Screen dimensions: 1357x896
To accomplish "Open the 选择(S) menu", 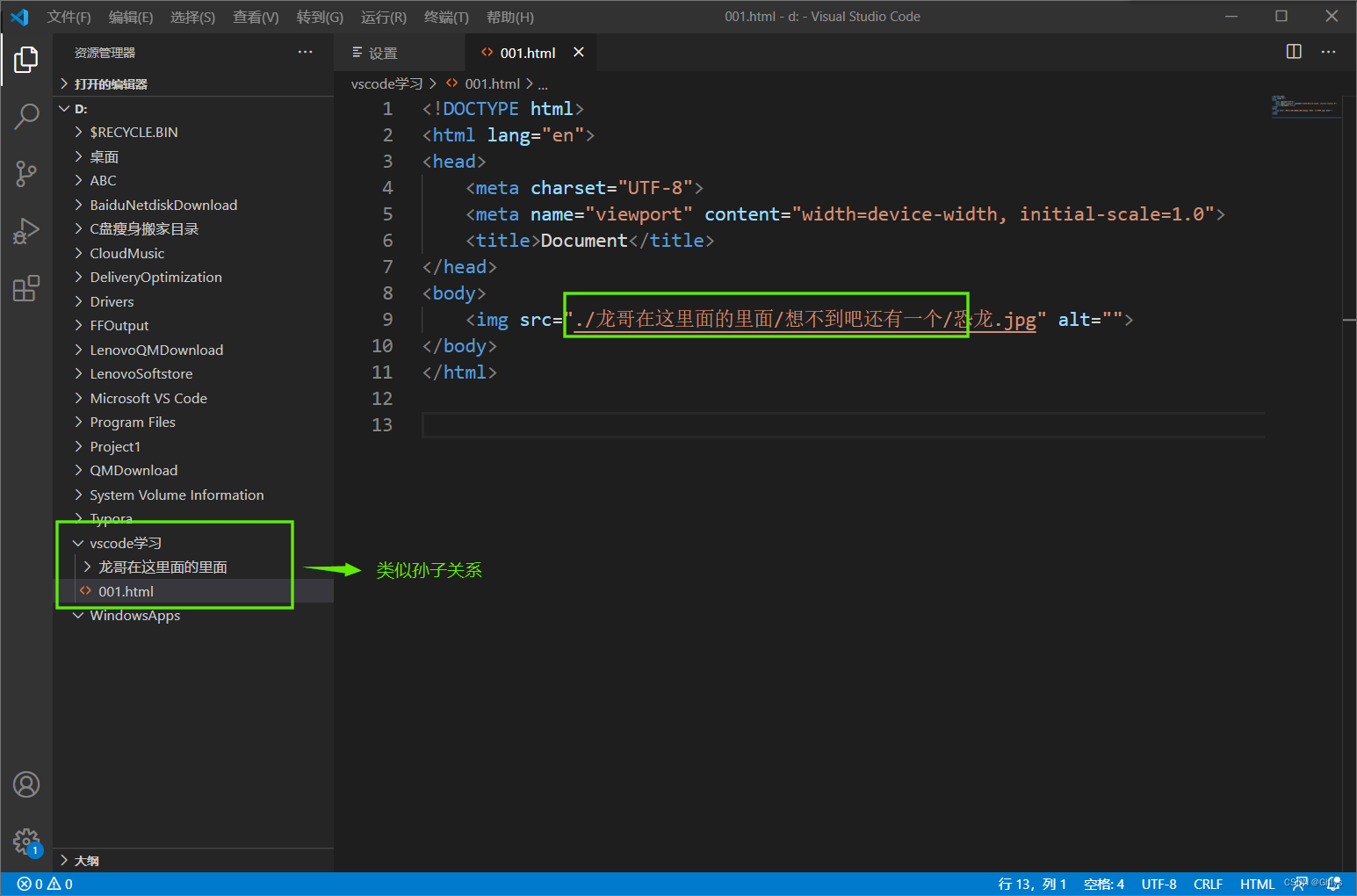I will tap(192, 17).
